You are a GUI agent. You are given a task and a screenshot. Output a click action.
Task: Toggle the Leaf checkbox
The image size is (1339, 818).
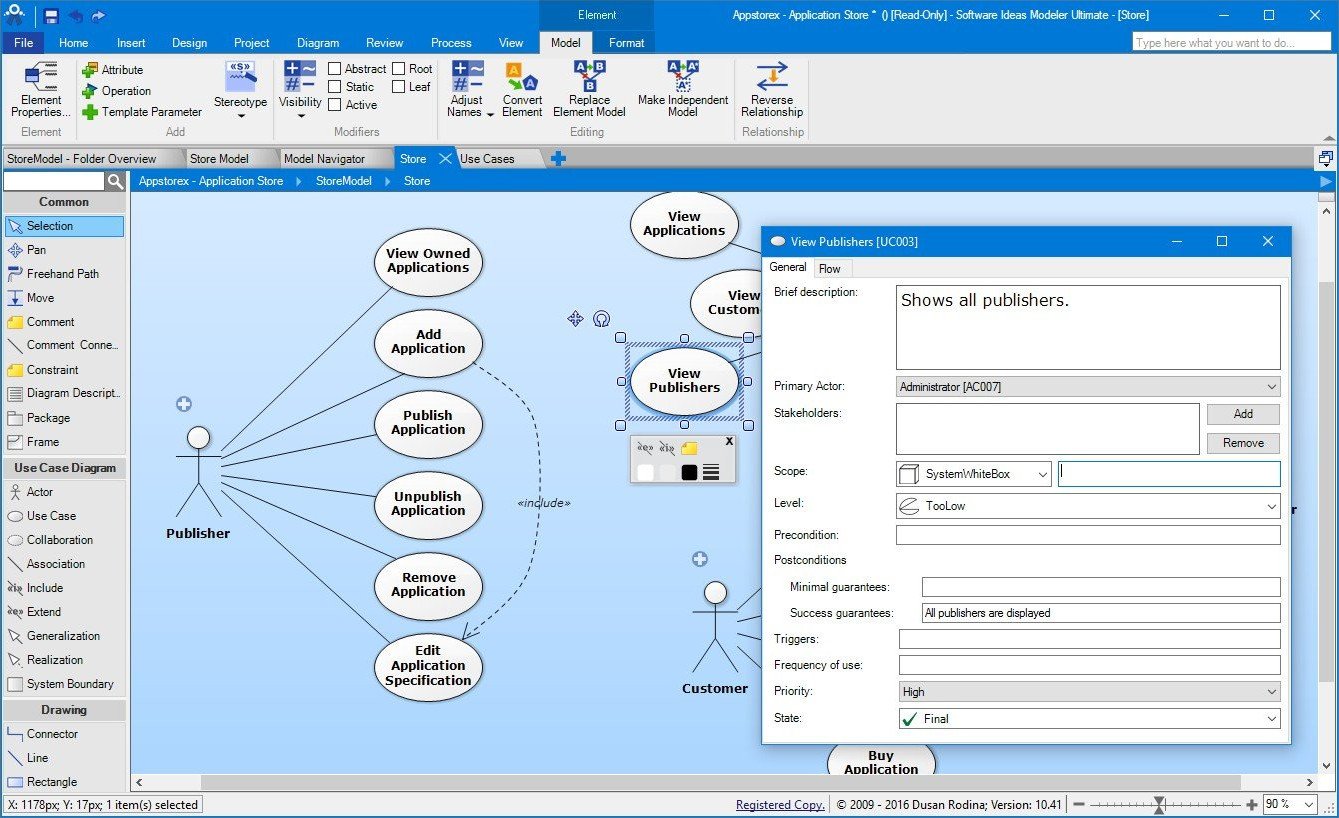[x=399, y=86]
